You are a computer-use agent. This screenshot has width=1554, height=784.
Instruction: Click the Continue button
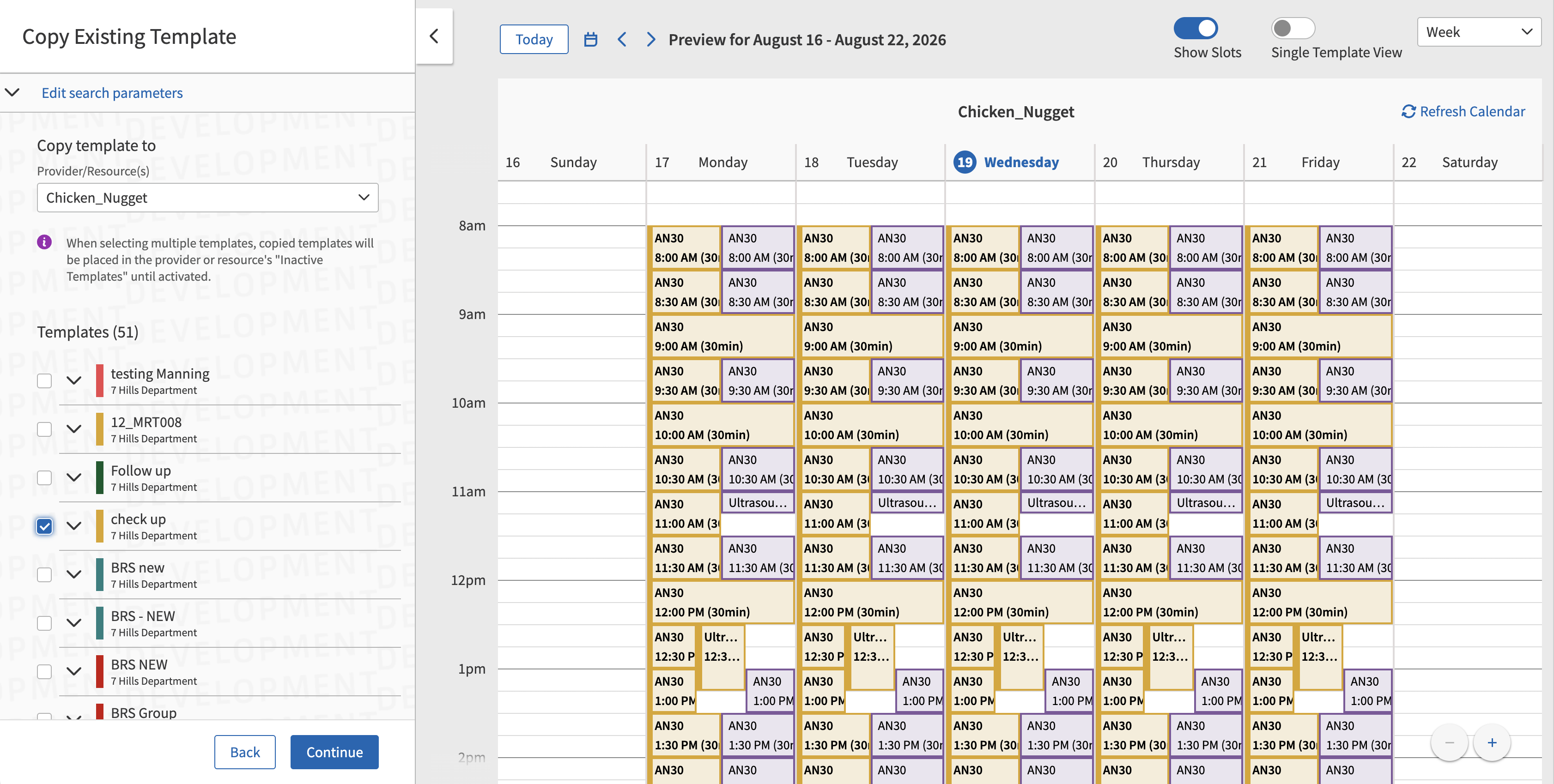[x=334, y=752]
